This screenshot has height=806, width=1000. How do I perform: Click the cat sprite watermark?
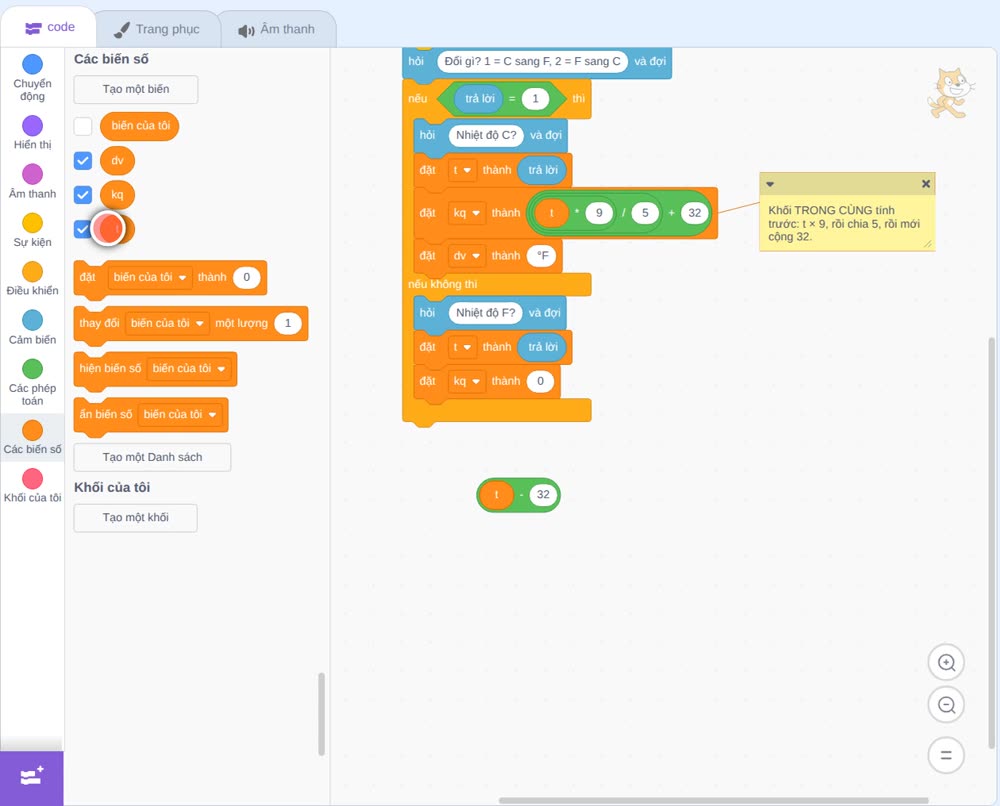950,93
